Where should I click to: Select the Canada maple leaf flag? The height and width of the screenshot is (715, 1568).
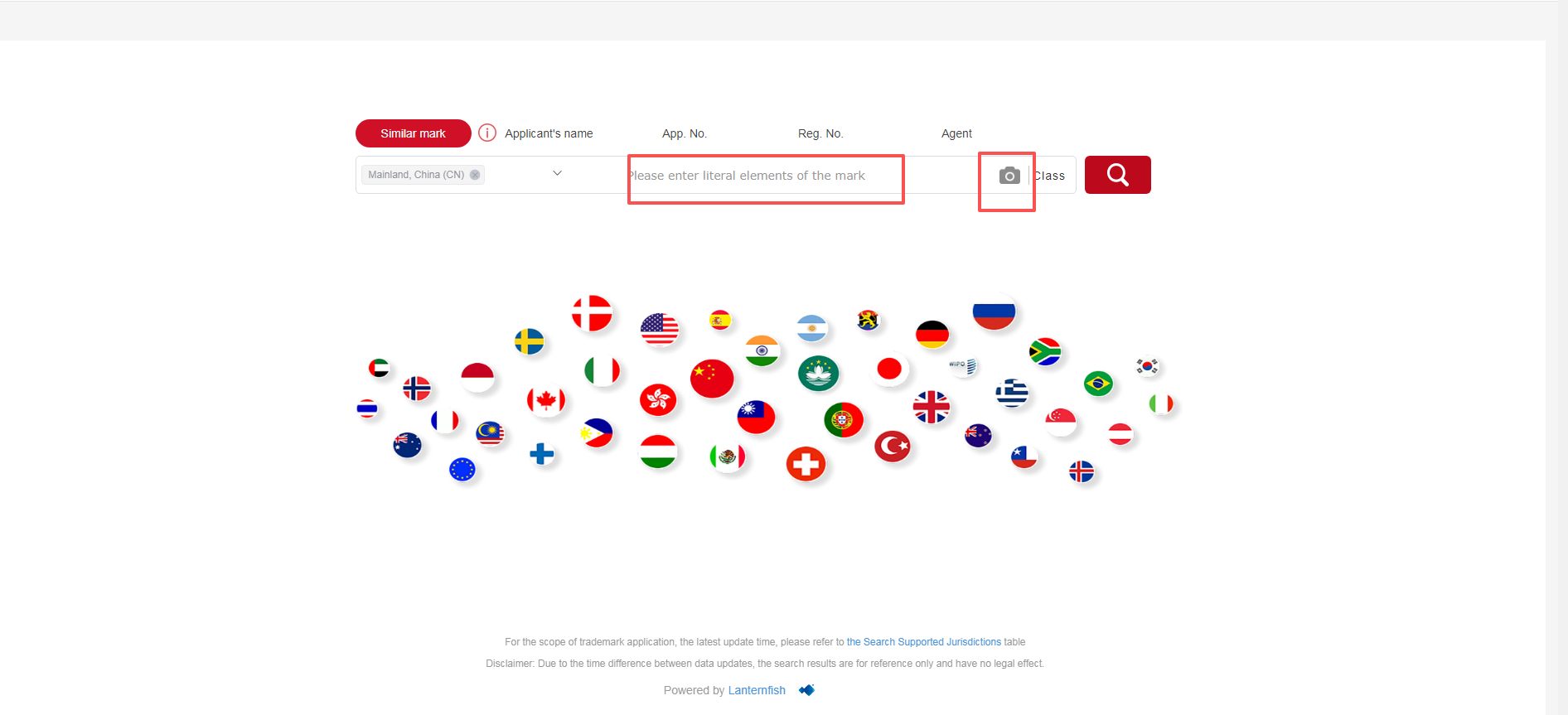(x=545, y=401)
